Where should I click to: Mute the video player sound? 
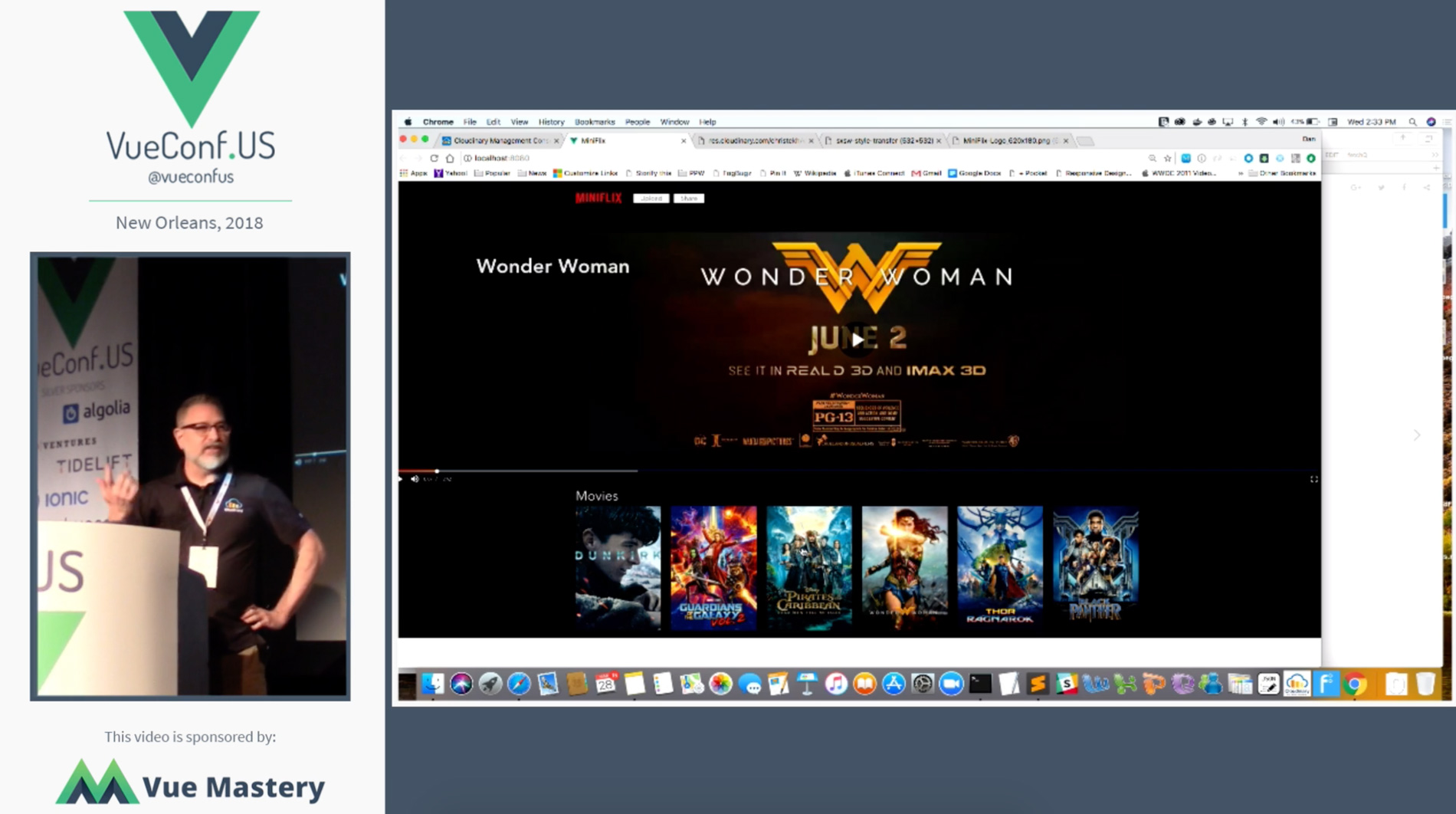pos(415,479)
